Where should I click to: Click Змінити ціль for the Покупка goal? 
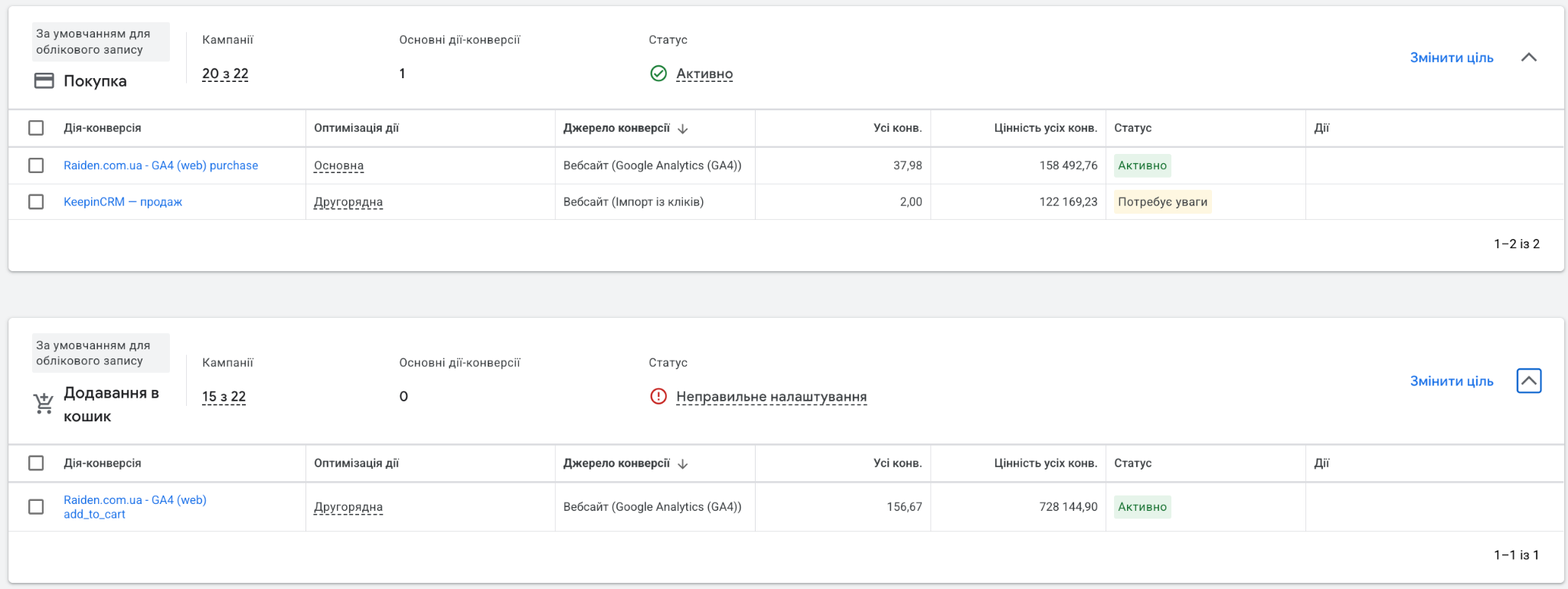pyautogui.click(x=1452, y=57)
